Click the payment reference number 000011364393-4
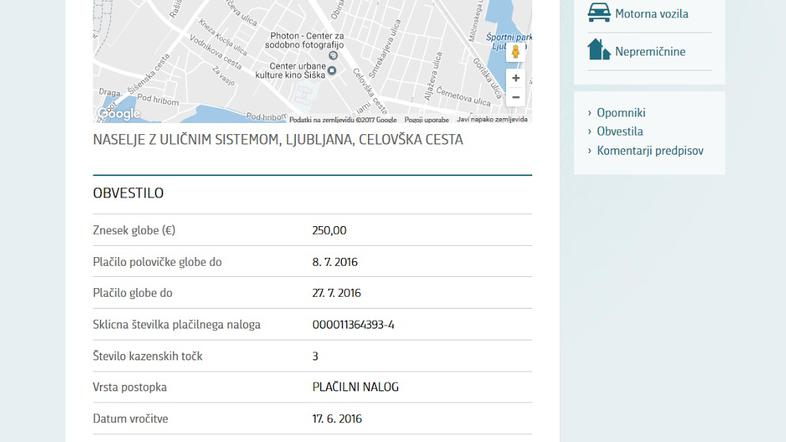Viewport: 786px width, 442px height. [x=353, y=325]
